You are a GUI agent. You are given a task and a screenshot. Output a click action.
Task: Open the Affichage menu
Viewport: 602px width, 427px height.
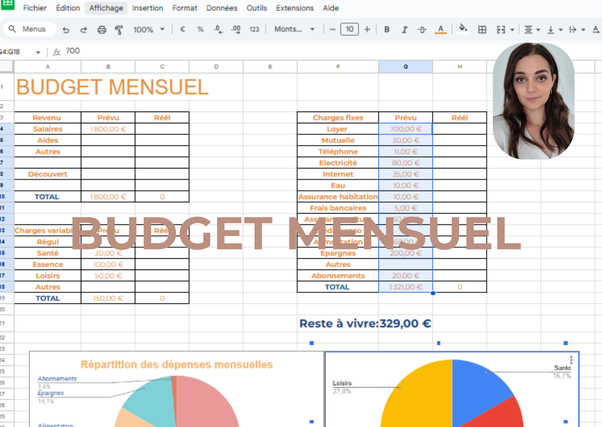coord(106,8)
